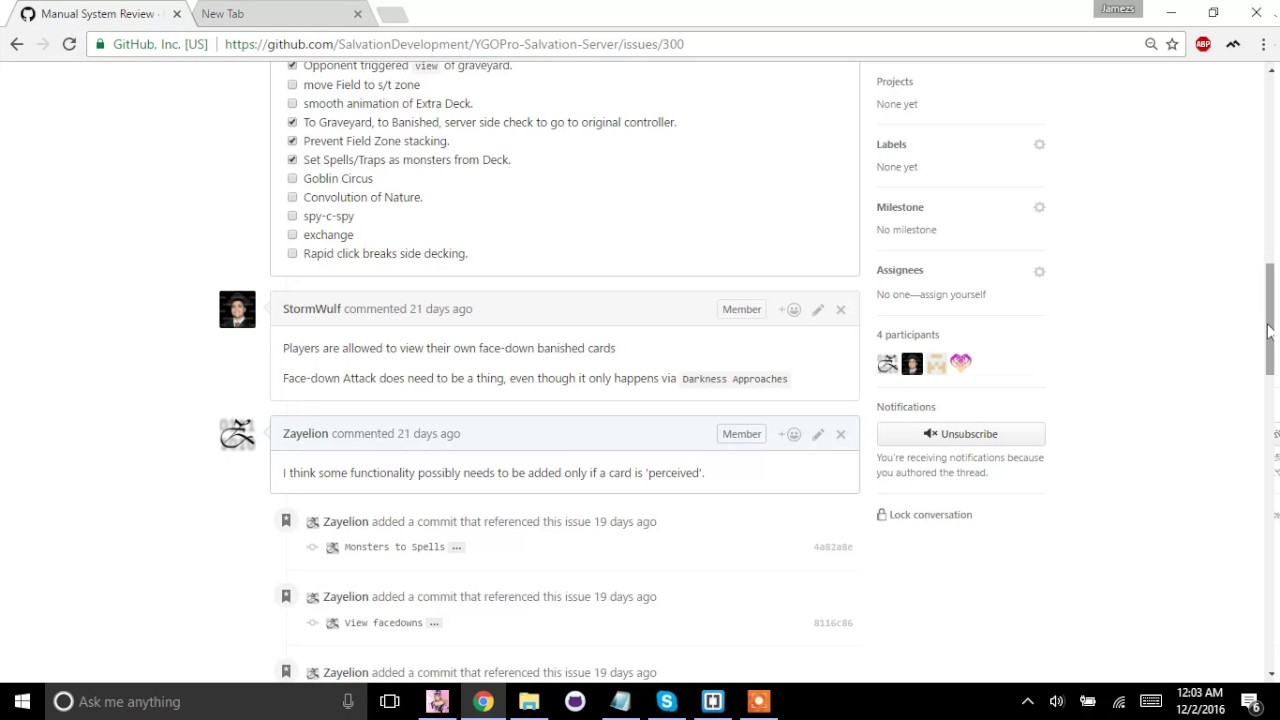Click the taskbar clock showing 12:03 AM
1280x720 pixels.
1200,701
